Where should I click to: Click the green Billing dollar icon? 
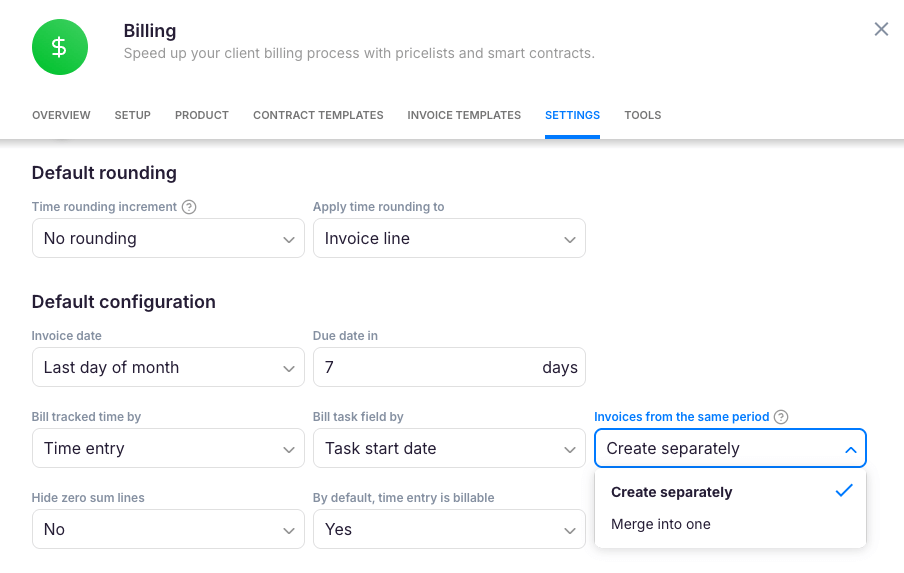click(60, 47)
